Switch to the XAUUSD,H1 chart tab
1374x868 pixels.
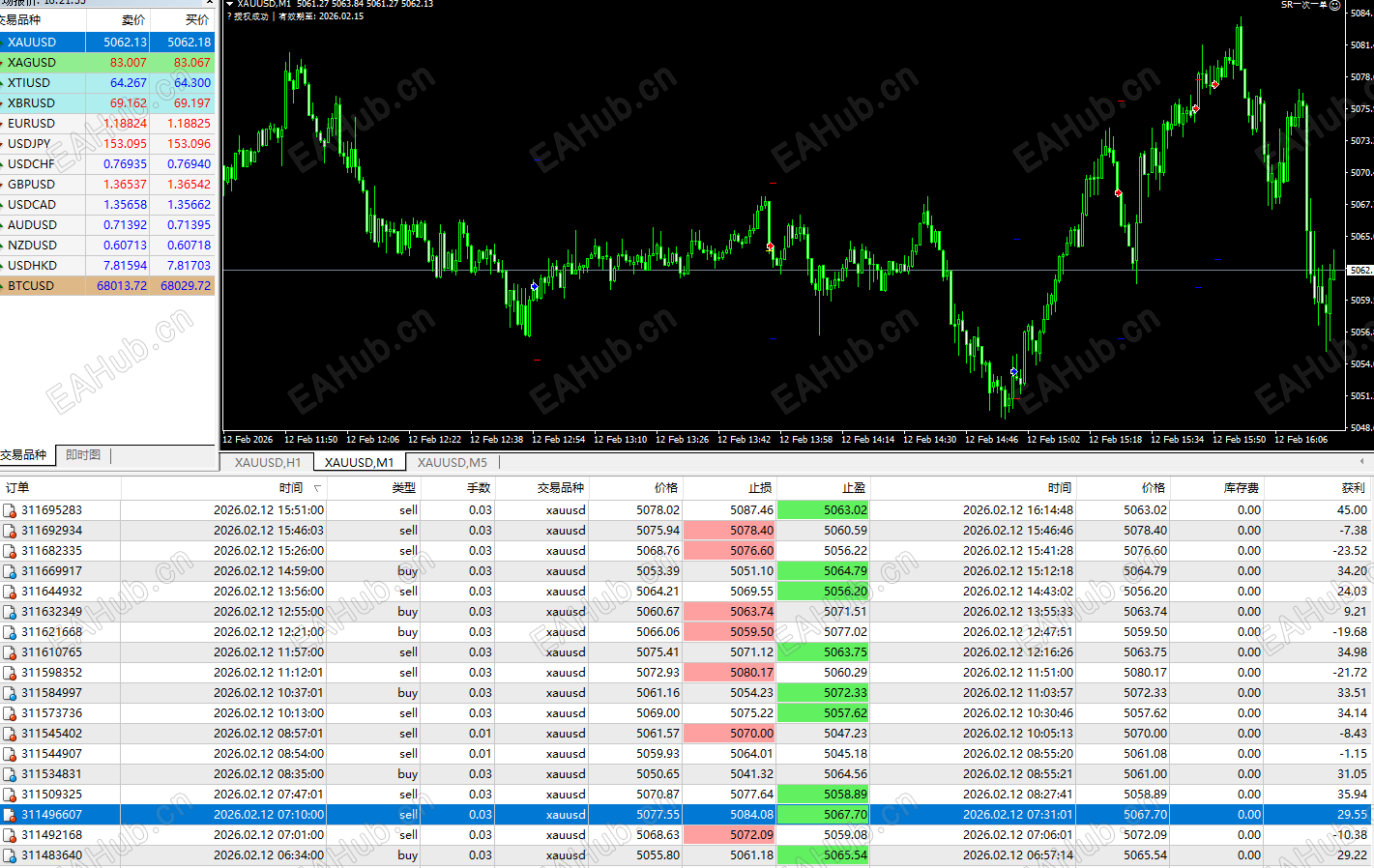268,462
